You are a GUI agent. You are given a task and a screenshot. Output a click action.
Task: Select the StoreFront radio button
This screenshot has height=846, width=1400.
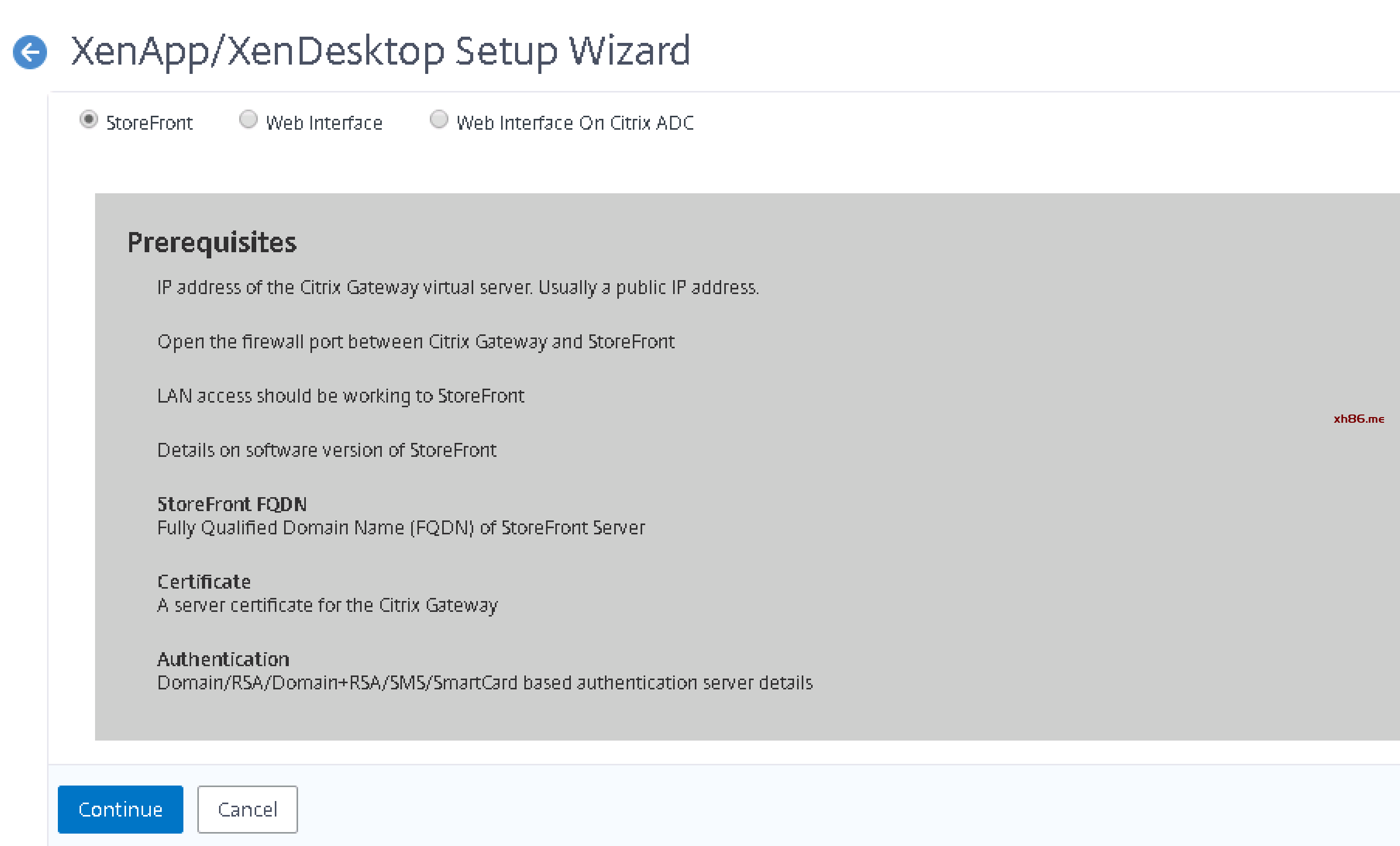(x=89, y=120)
